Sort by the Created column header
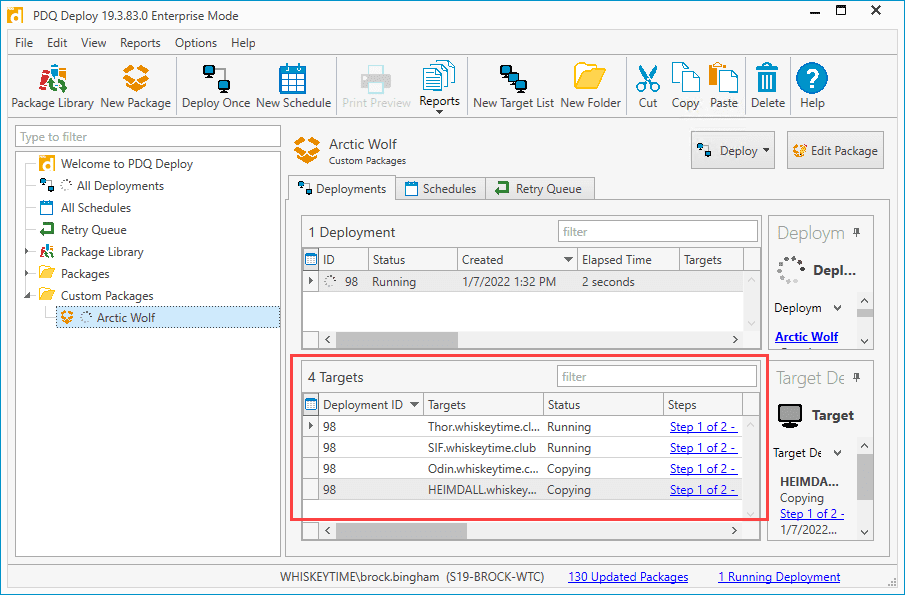The height and width of the screenshot is (595, 905). pos(518,260)
